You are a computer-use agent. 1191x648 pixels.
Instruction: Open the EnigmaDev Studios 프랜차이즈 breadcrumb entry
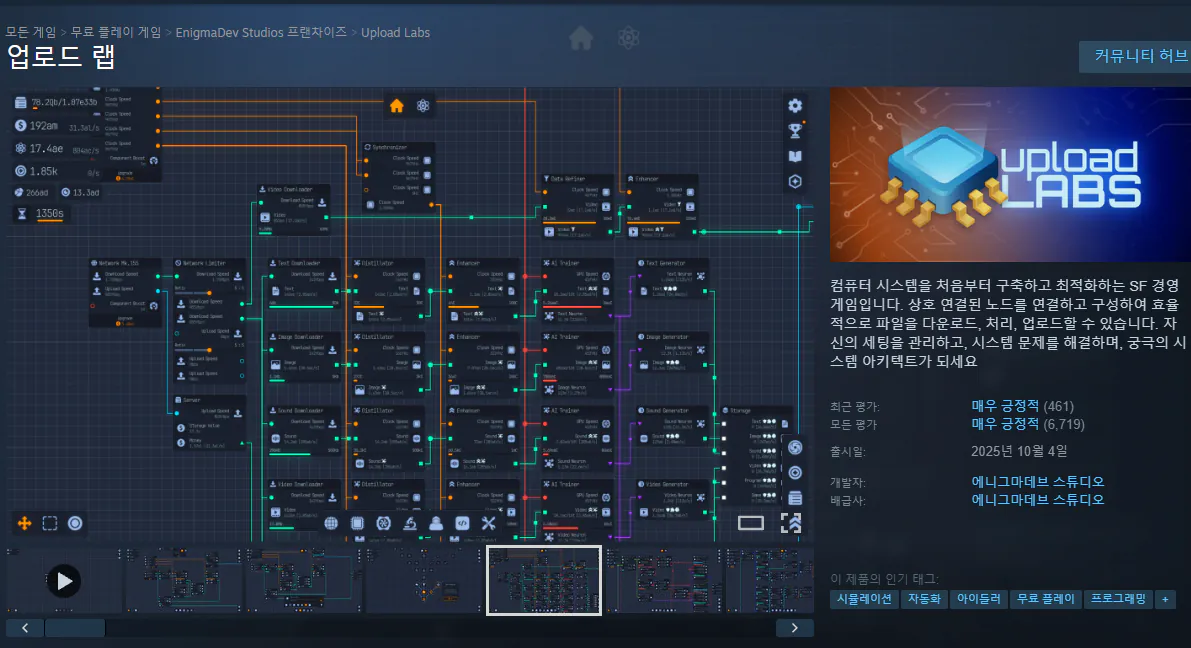point(260,32)
